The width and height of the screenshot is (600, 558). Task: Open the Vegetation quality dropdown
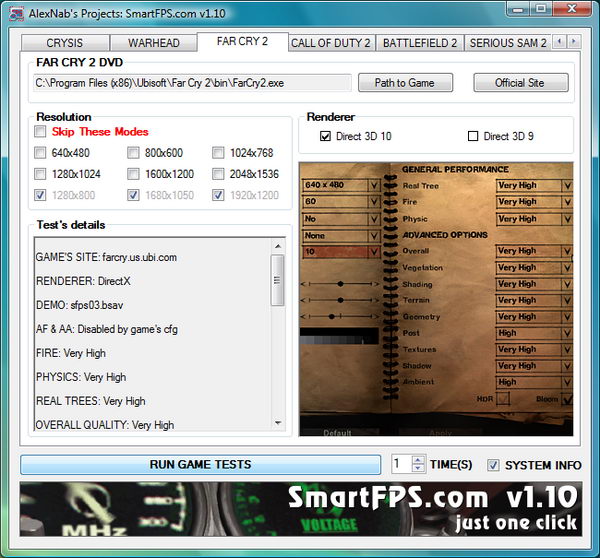coord(534,268)
